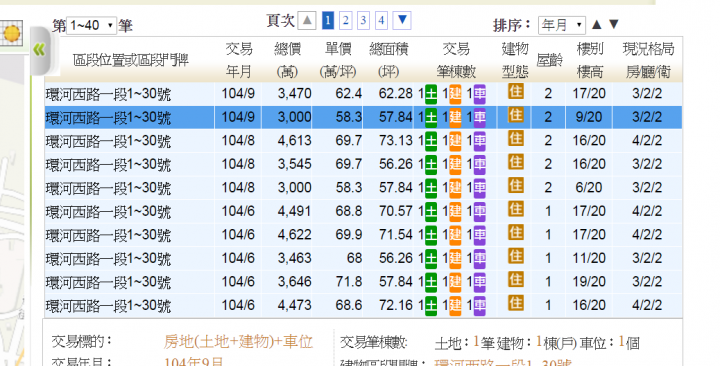The width and height of the screenshot is (720, 366).
Task: Click green 土 icon in the 19/20 floor row
Action: (x=431, y=282)
